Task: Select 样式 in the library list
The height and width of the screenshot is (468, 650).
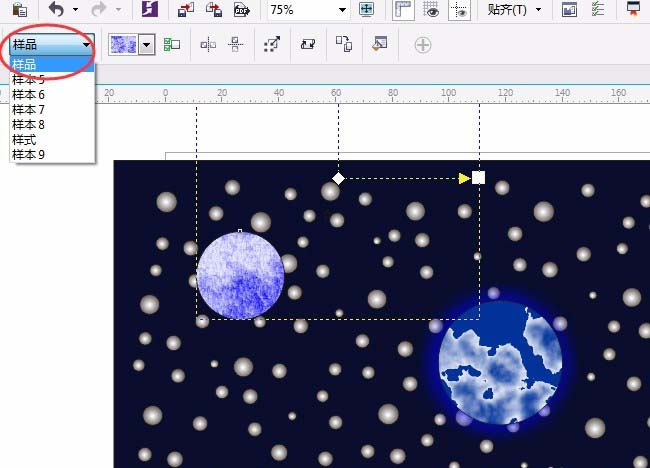Action: 52,140
